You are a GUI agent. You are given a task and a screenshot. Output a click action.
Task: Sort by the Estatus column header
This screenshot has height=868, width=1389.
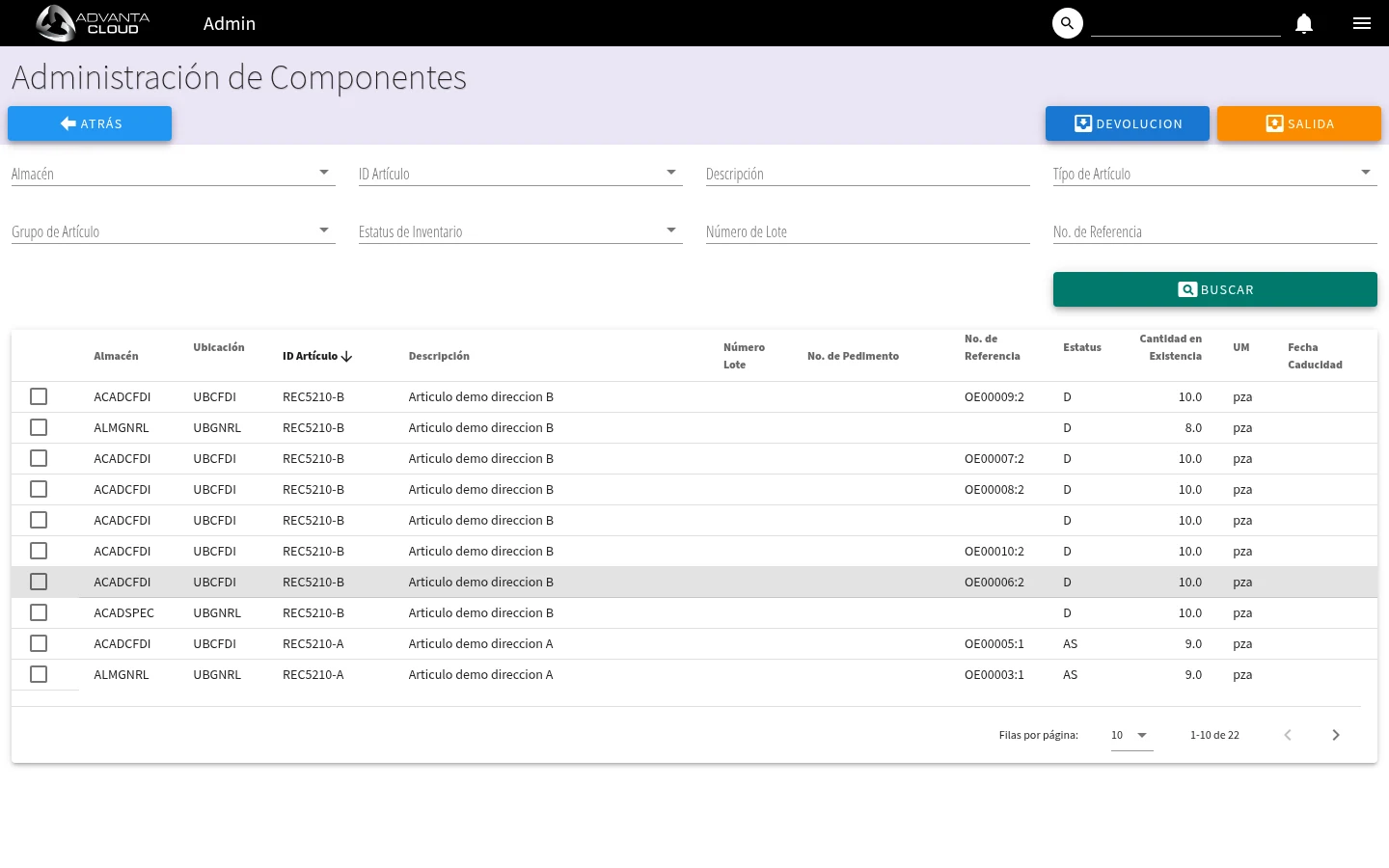(1082, 348)
